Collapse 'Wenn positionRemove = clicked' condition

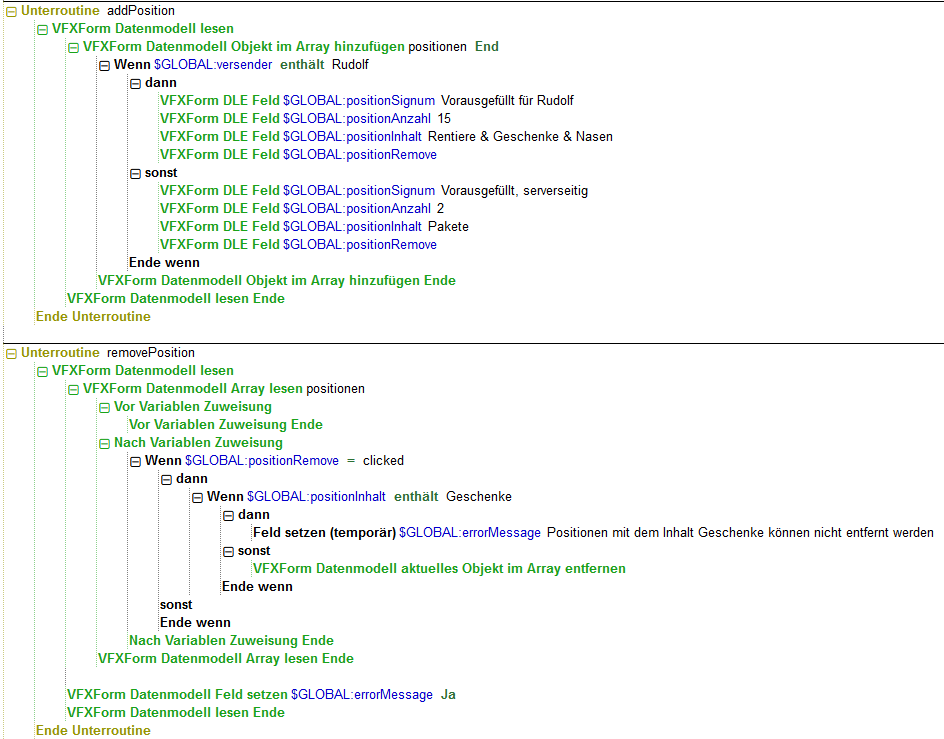pos(135,461)
